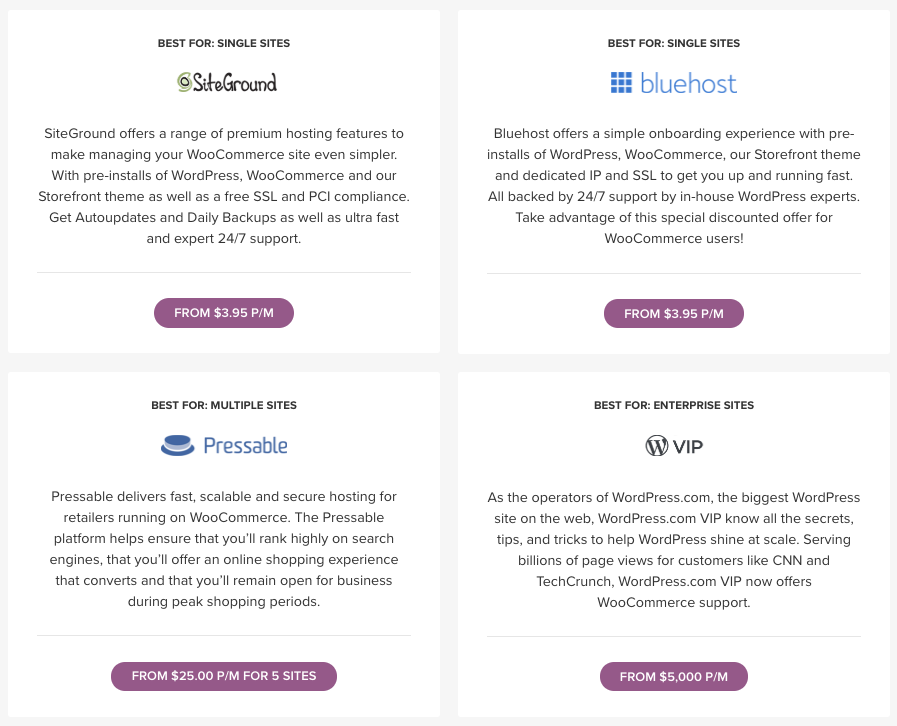
Task: Click the SiteGround description paragraph
Action: click(x=224, y=186)
